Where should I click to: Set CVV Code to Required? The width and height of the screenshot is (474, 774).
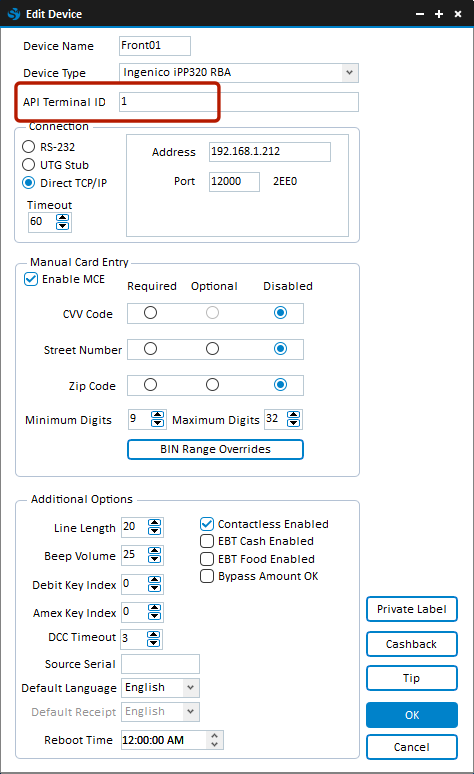click(x=151, y=313)
